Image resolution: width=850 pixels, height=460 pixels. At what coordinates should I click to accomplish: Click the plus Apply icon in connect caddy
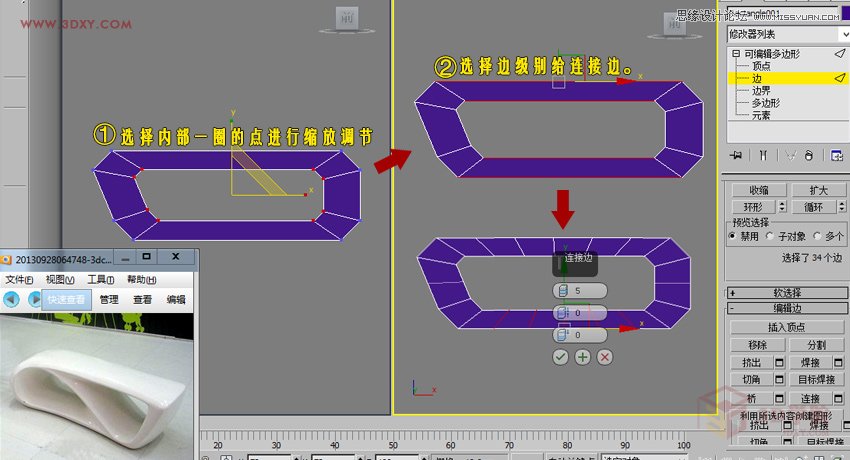tap(582, 356)
